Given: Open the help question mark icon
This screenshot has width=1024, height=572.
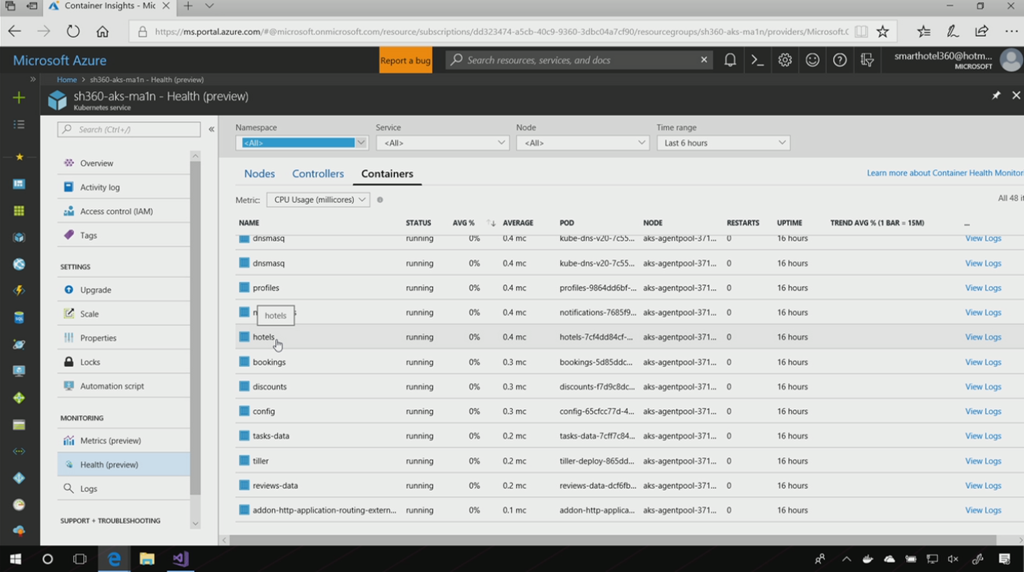Looking at the screenshot, I should point(839,60).
